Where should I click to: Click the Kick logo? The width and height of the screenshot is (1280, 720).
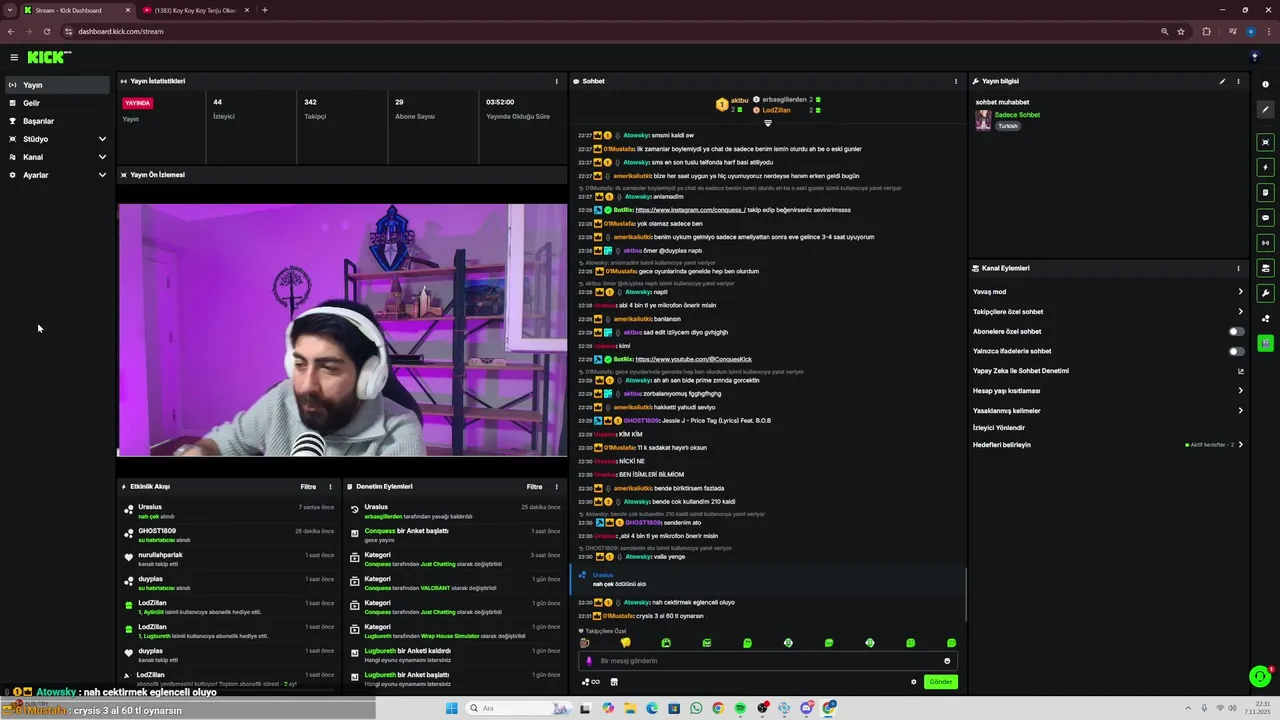tap(48, 57)
